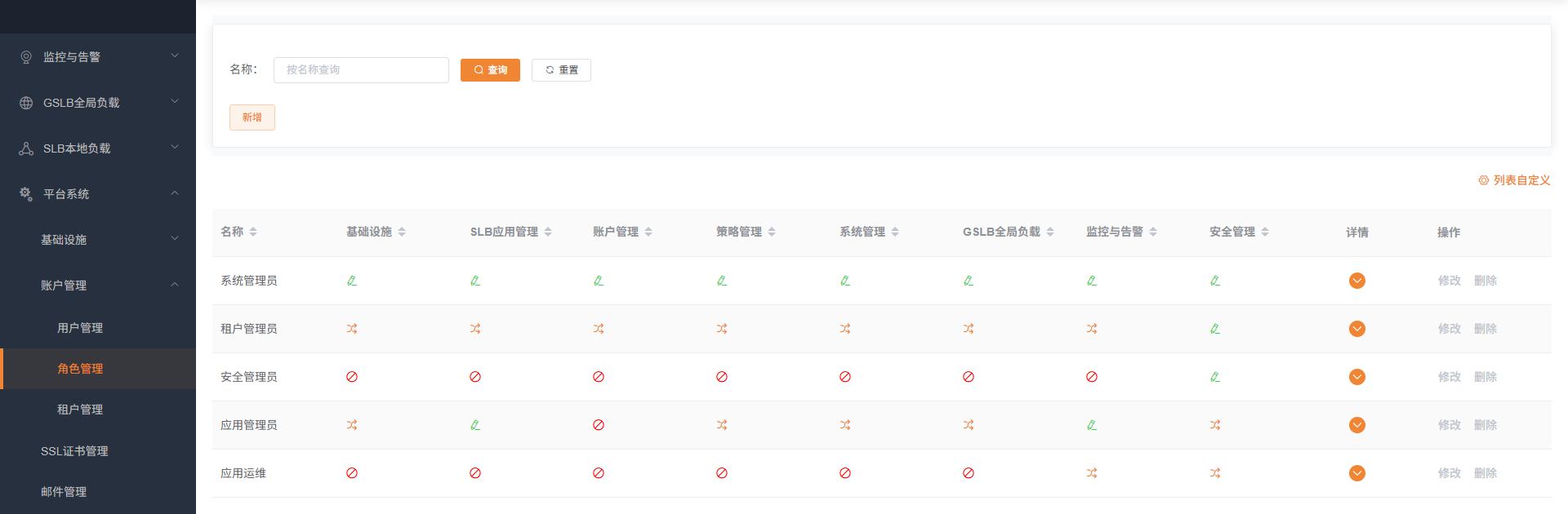The image size is (1568, 514).
Task: Click 应用运维 安全管理 shuffle icon
Action: point(1215,473)
